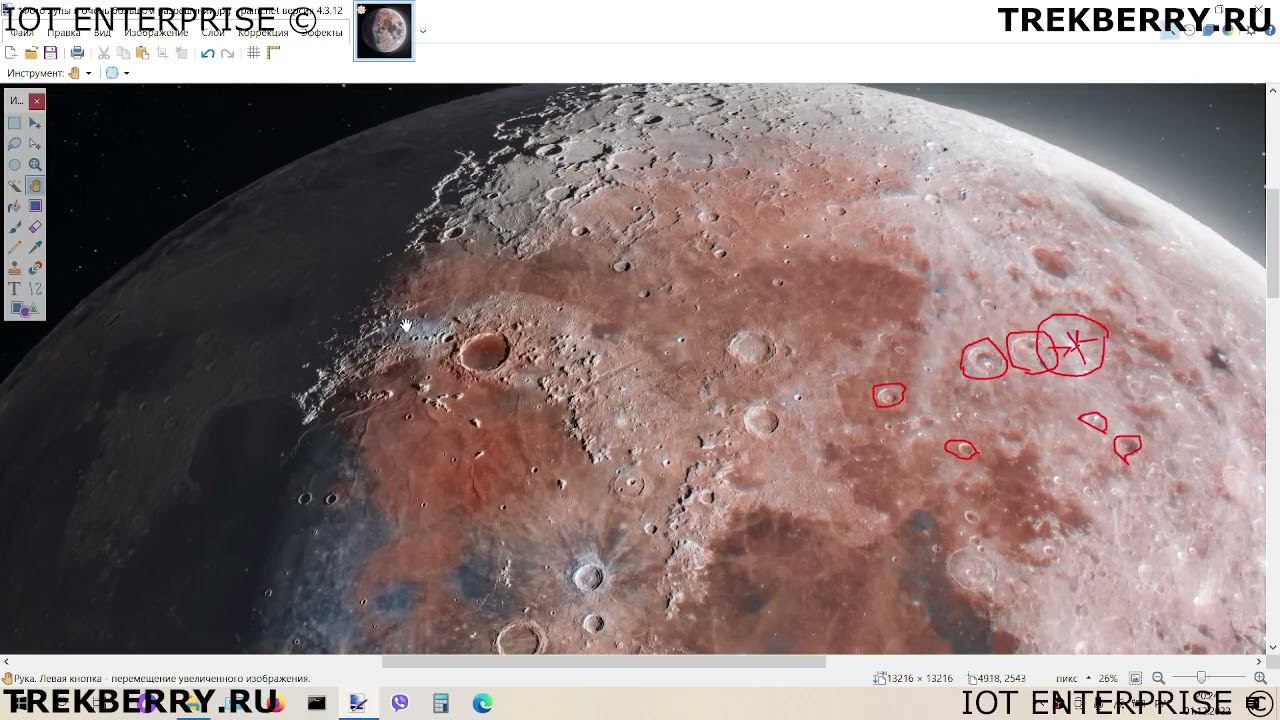Image resolution: width=1280 pixels, height=720 pixels.
Task: Choose the Magic Wand tool
Action: pos(14,185)
